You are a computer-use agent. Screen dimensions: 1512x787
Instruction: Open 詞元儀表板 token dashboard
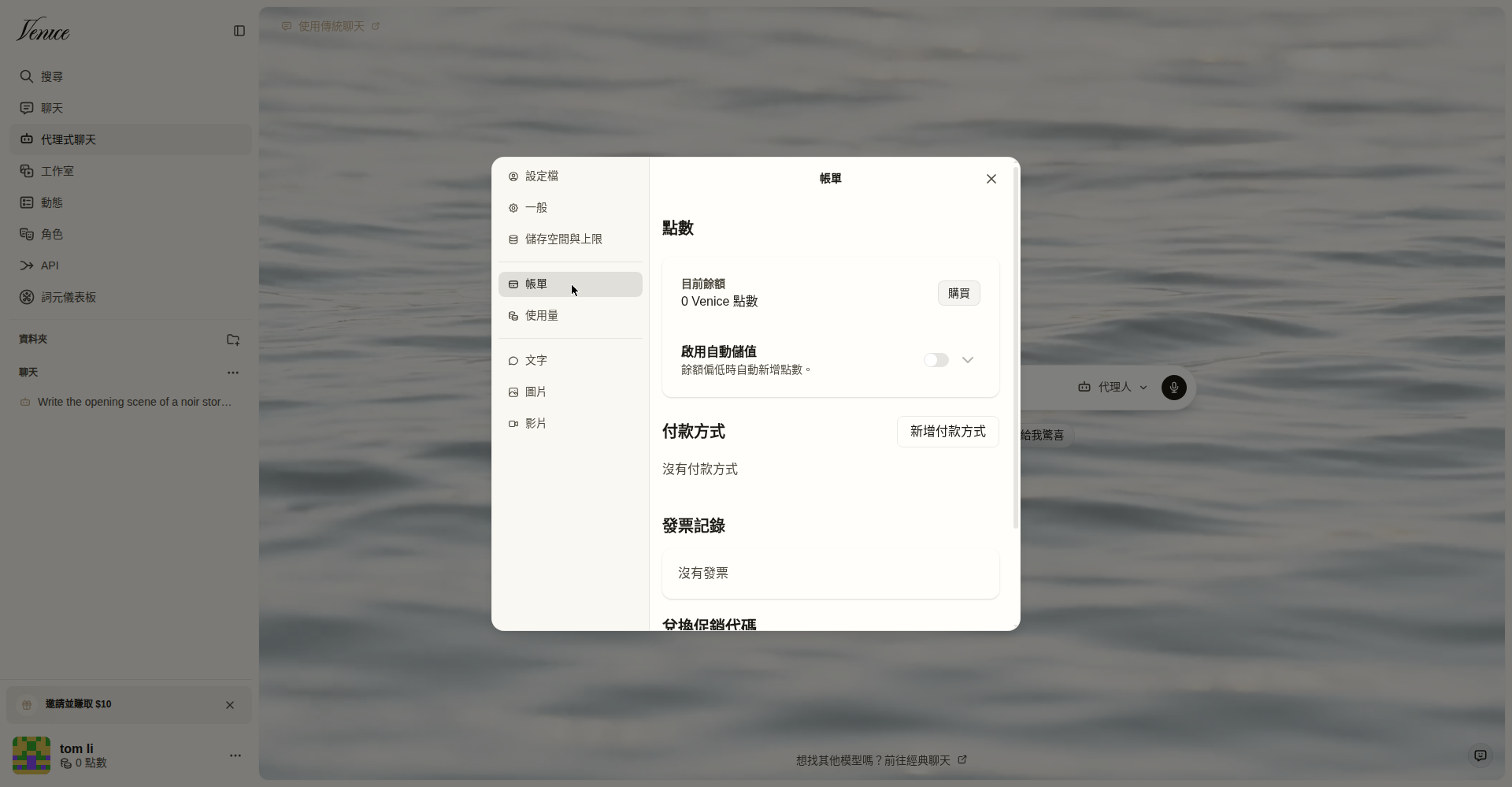point(131,297)
